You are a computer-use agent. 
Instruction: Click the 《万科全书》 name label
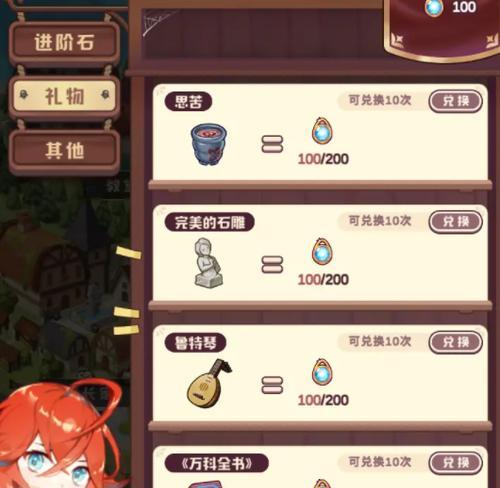217,463
